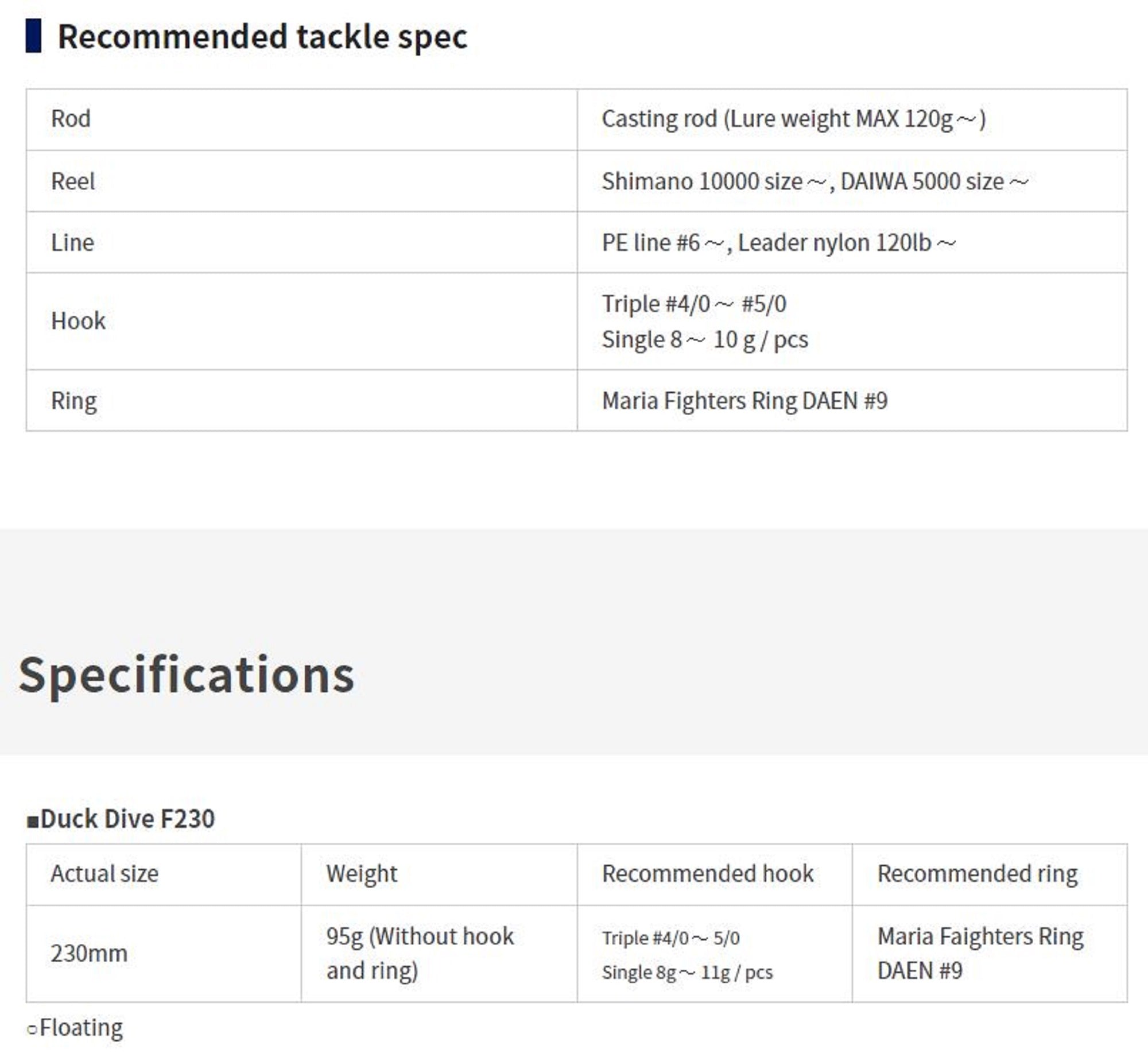Select the Reel row label
1148x1057 pixels.
[x=73, y=181]
